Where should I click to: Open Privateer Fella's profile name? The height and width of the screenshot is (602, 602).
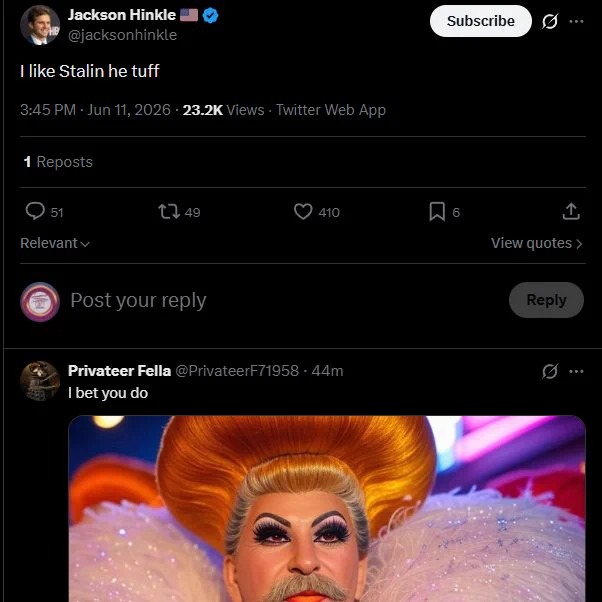click(119, 371)
